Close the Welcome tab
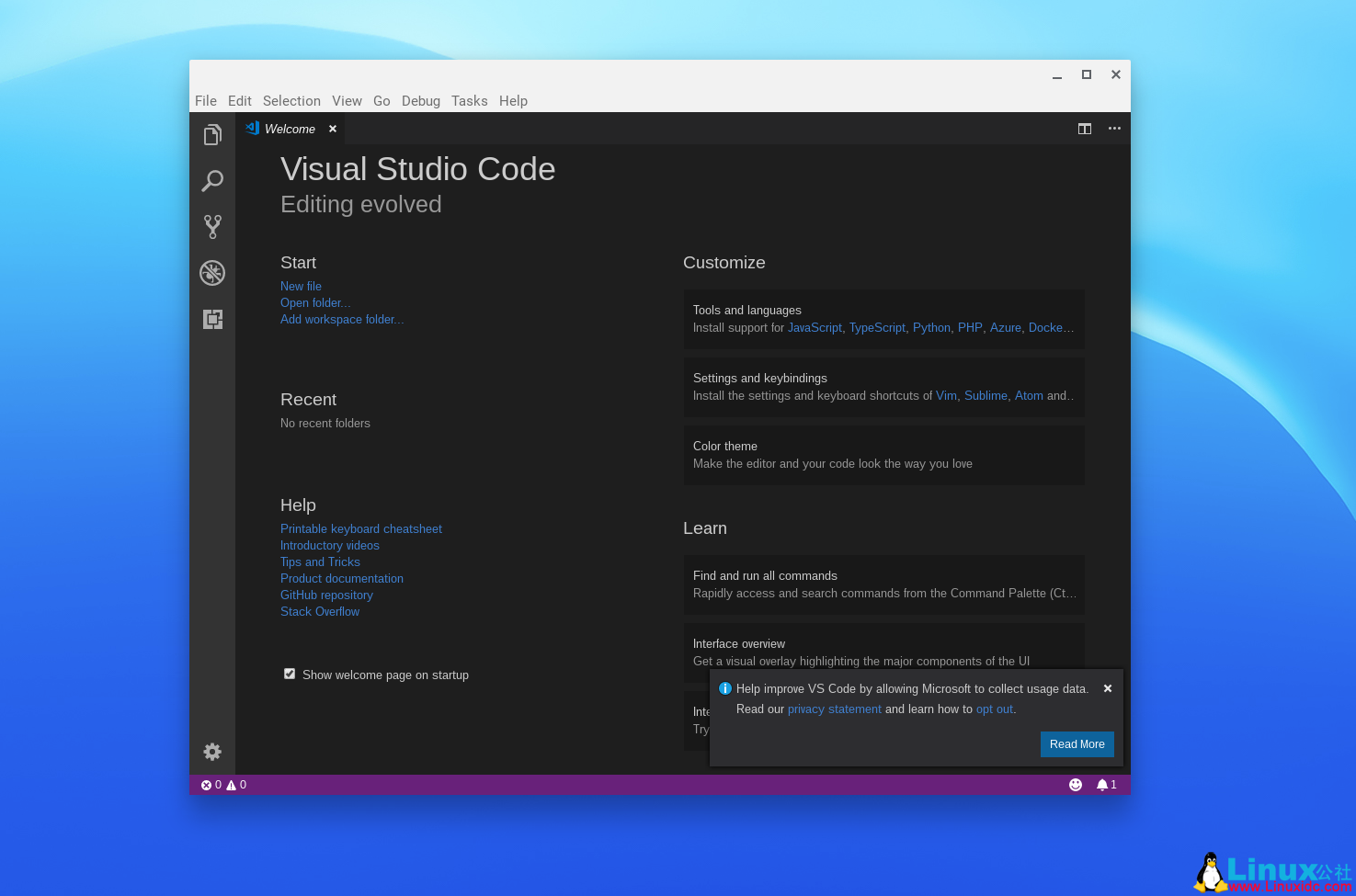Viewport: 1356px width, 896px height. coord(333,129)
